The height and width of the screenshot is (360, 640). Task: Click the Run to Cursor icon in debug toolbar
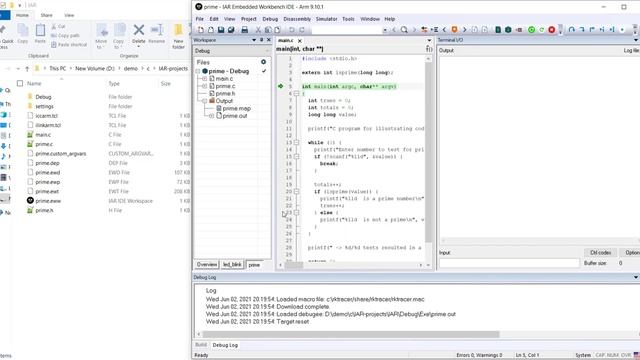[x=612, y=30]
